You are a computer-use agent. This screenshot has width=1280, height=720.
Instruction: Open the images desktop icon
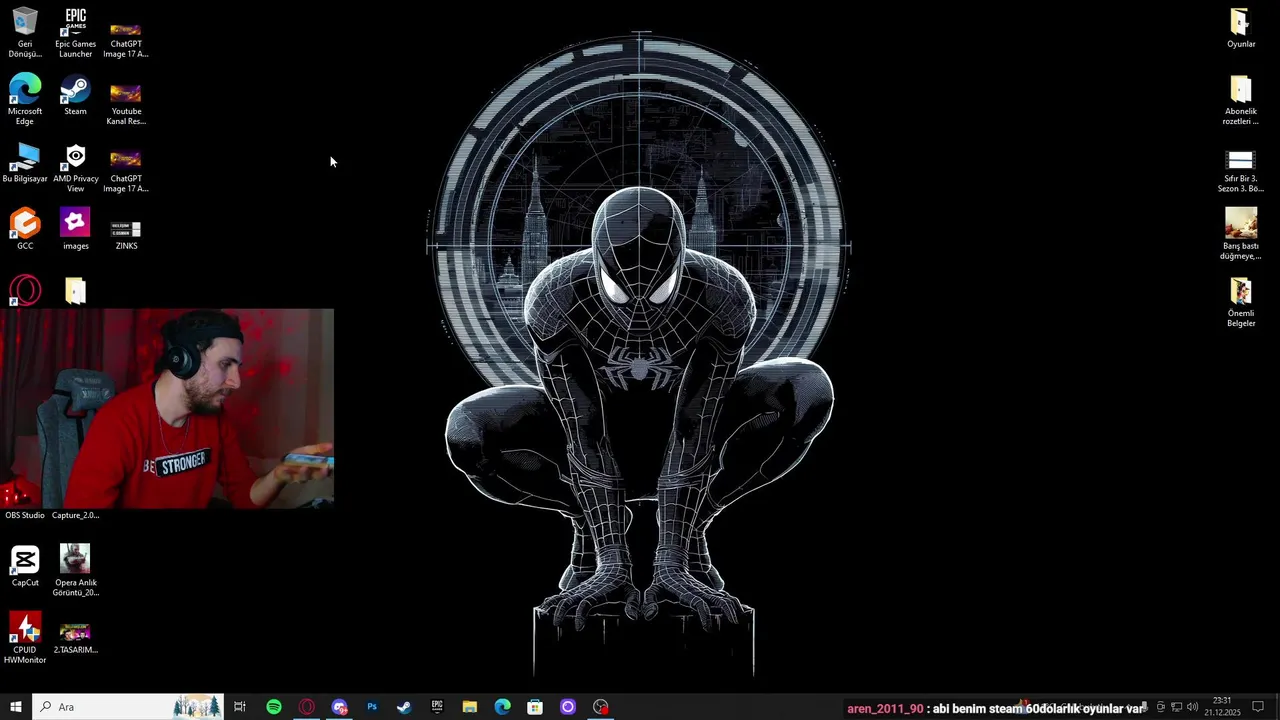[75, 229]
